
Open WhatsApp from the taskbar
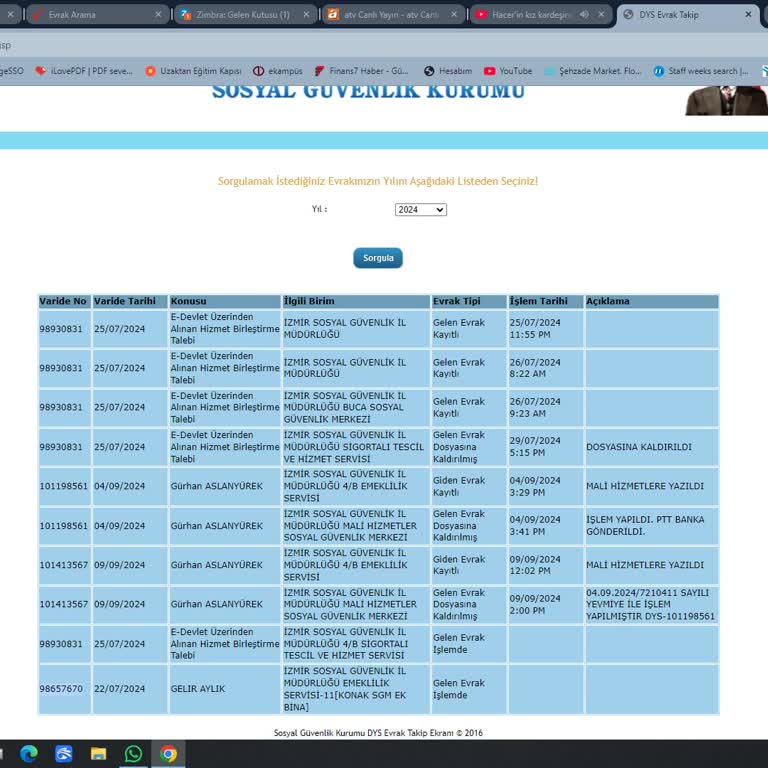tap(133, 753)
